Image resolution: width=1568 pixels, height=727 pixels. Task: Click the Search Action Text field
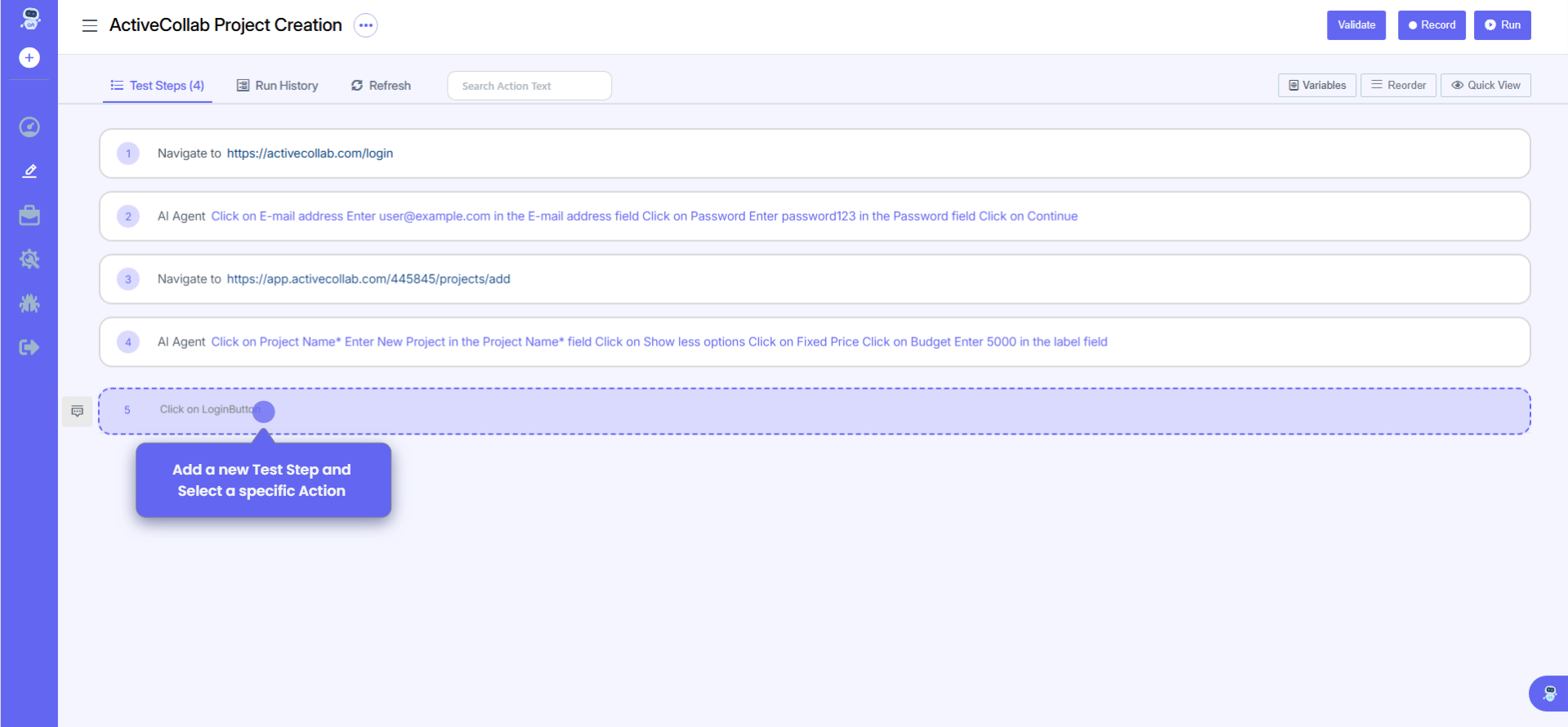tap(529, 86)
